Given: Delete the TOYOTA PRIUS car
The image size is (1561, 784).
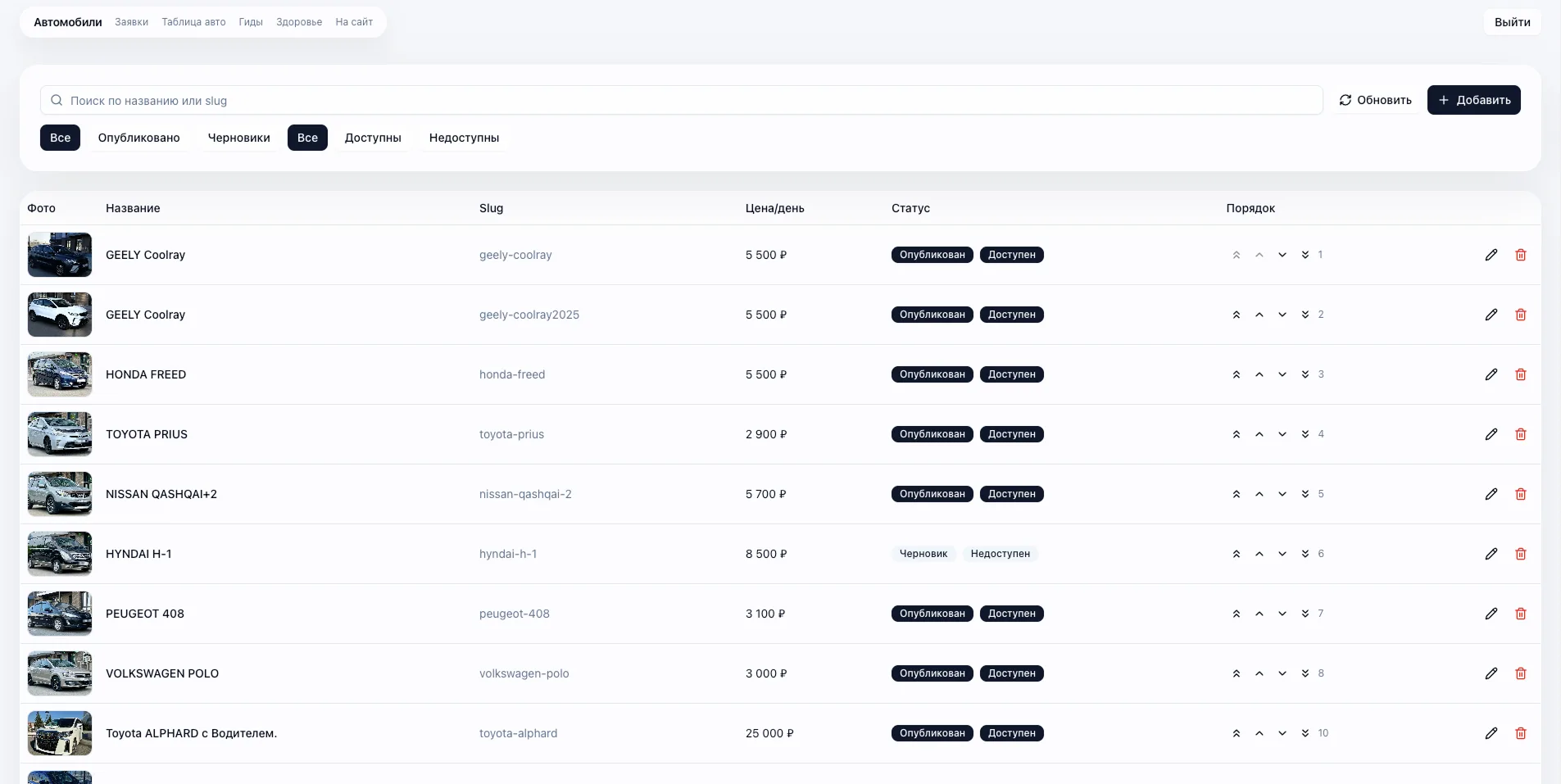Looking at the screenshot, I should pyautogui.click(x=1521, y=434).
